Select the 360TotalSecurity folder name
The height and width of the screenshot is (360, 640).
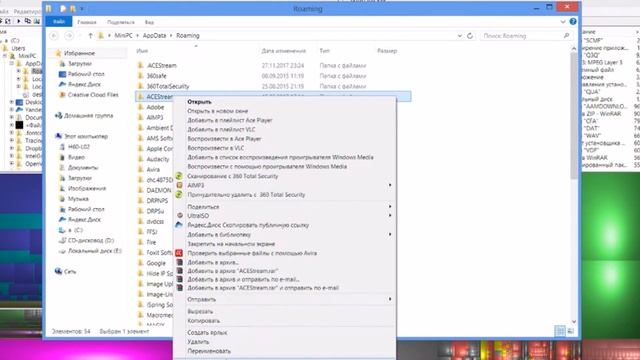168,86
